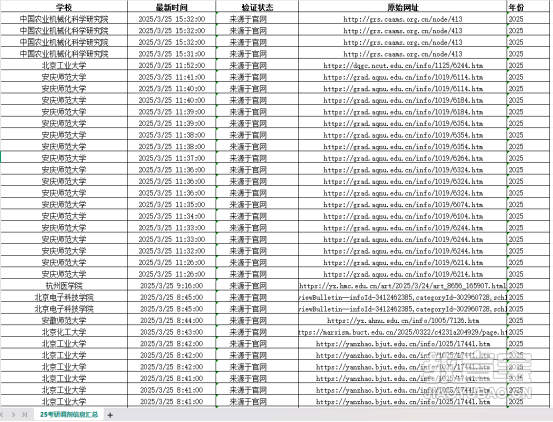Image resolution: width=553 pixels, height=422 pixels.
Task: Select the 安徽师范大学 cell
Action: (x=64, y=321)
